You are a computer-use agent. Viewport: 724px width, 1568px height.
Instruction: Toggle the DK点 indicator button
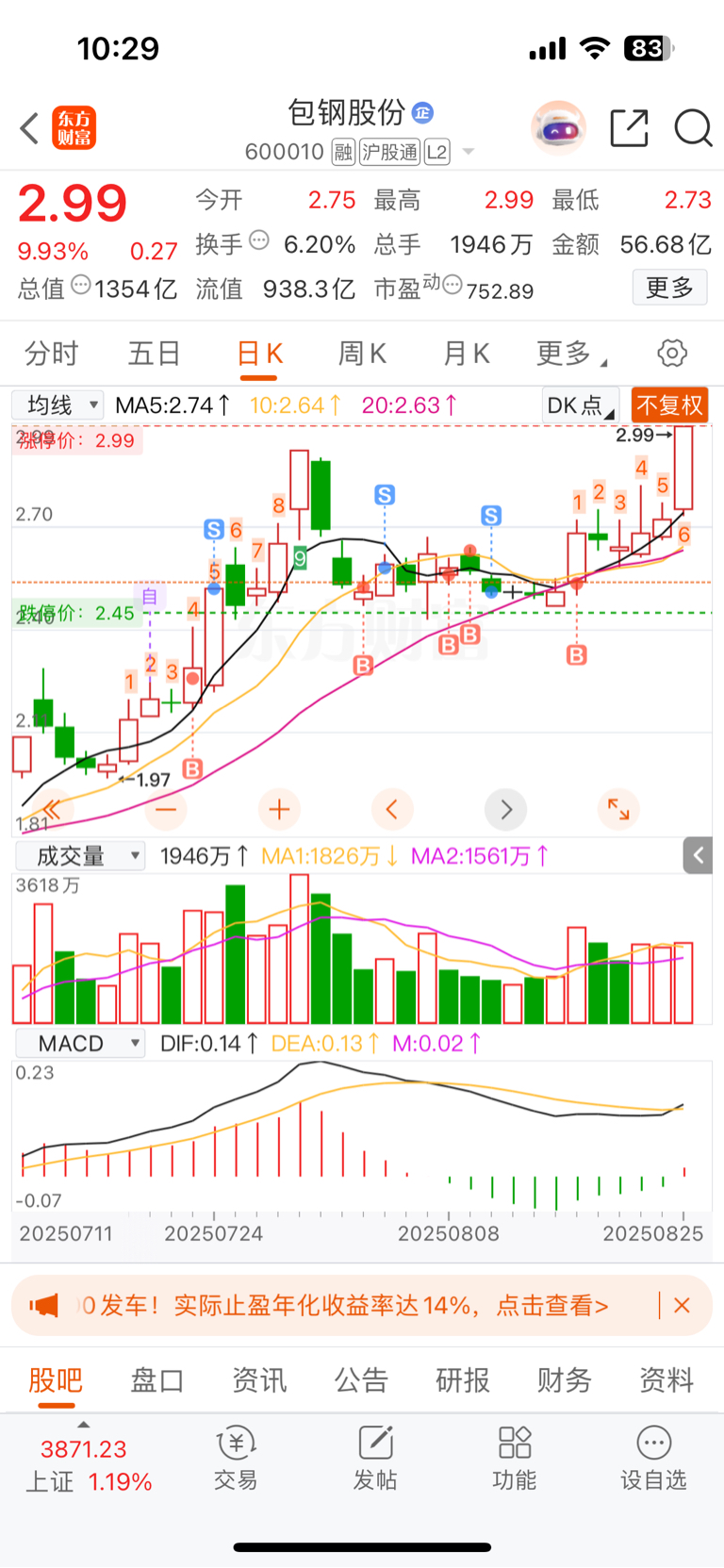pyautogui.click(x=581, y=405)
